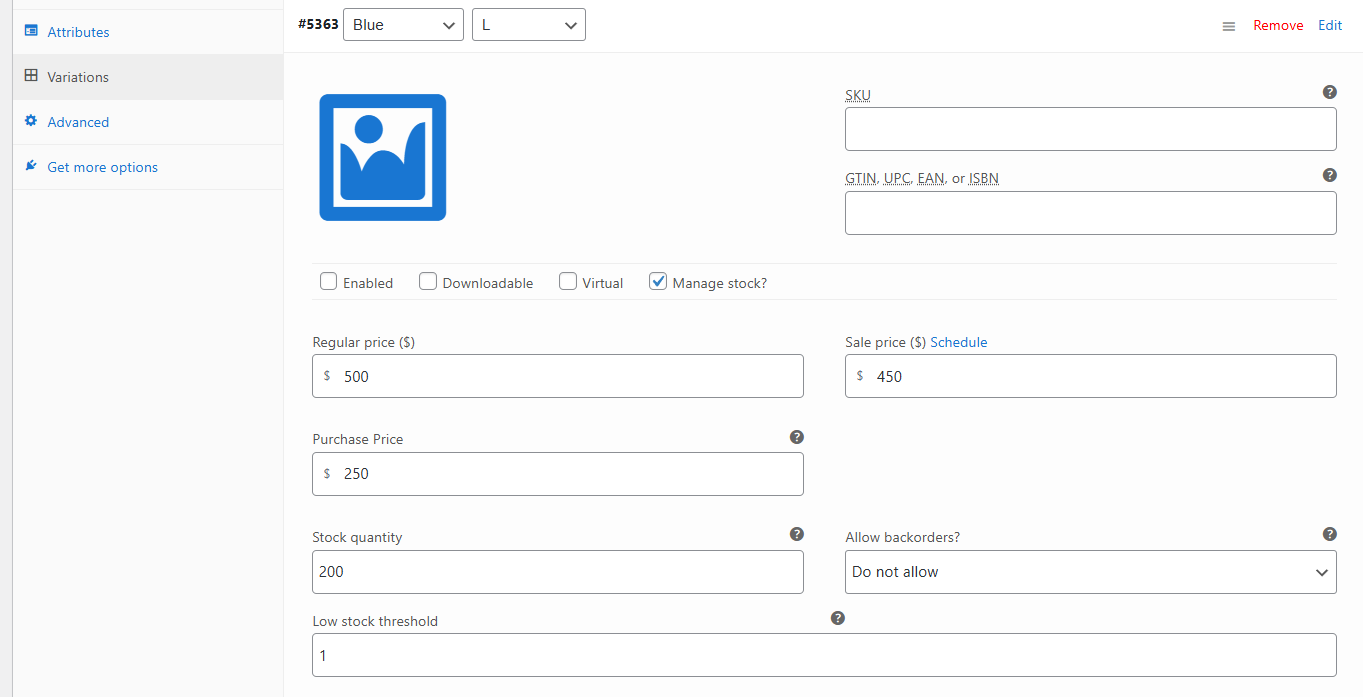The width and height of the screenshot is (1363, 697).
Task: Expand the Allow backorders dropdown
Action: click(x=1090, y=572)
